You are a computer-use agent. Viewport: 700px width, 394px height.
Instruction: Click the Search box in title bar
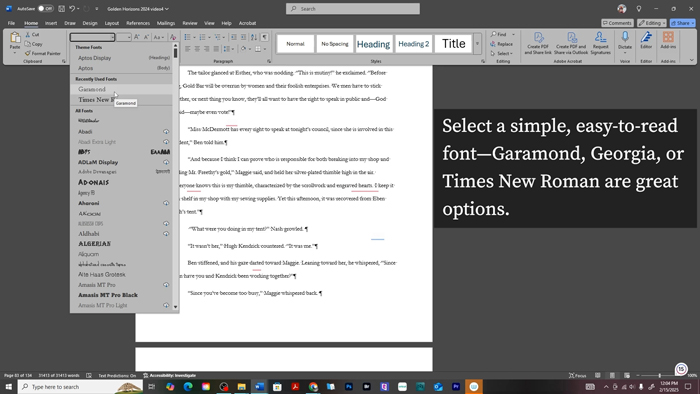(x=353, y=8)
